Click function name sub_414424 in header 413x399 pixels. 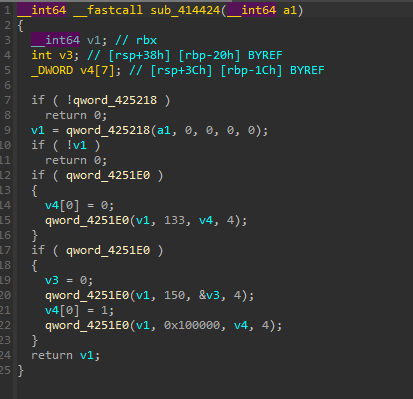click(185, 10)
